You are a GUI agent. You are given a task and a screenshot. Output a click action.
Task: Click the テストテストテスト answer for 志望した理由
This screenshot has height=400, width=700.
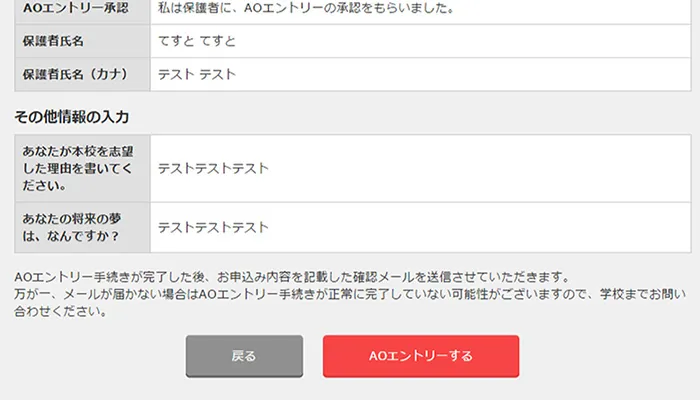point(213,168)
